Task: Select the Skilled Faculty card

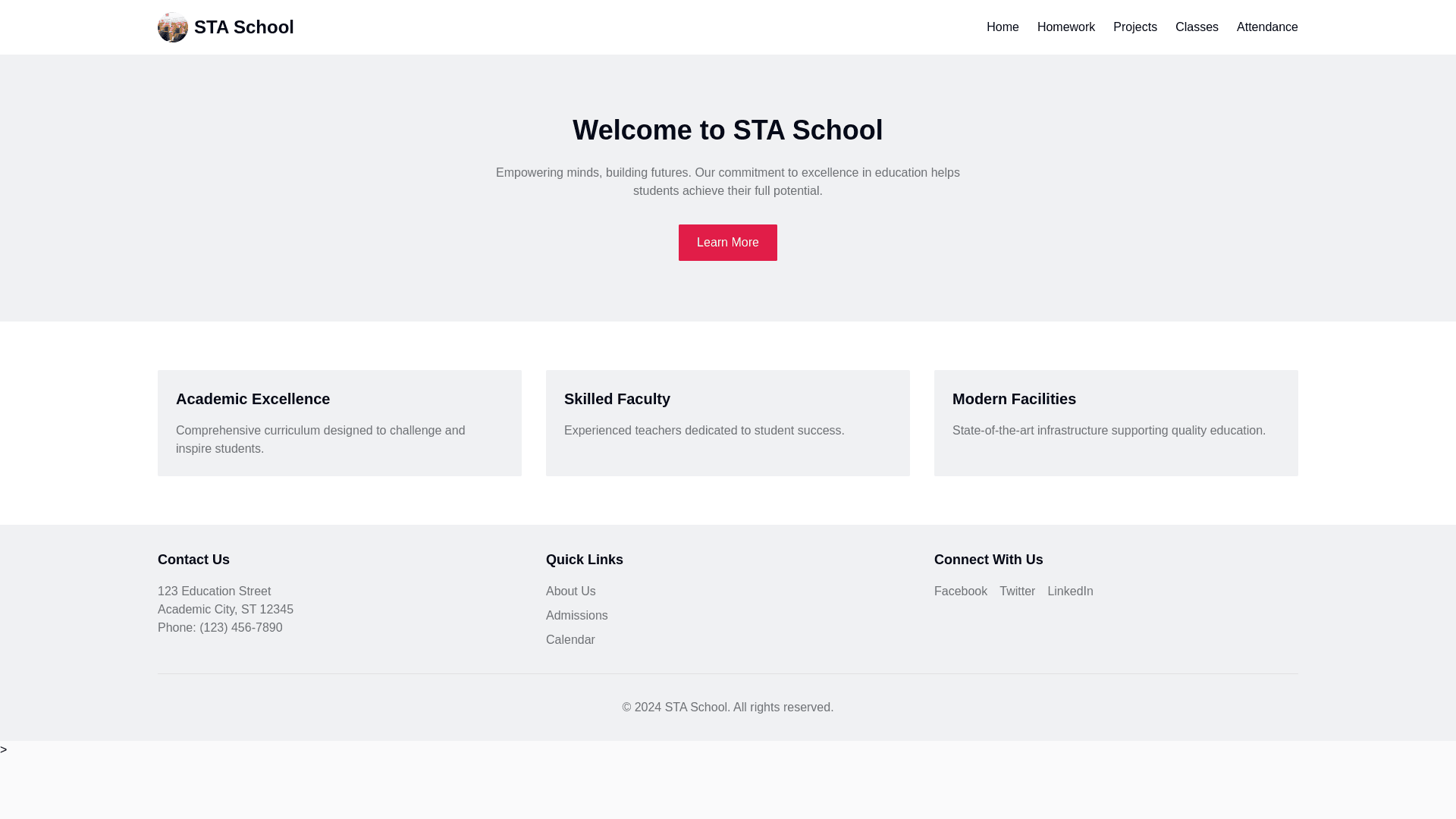Action: (x=727, y=422)
